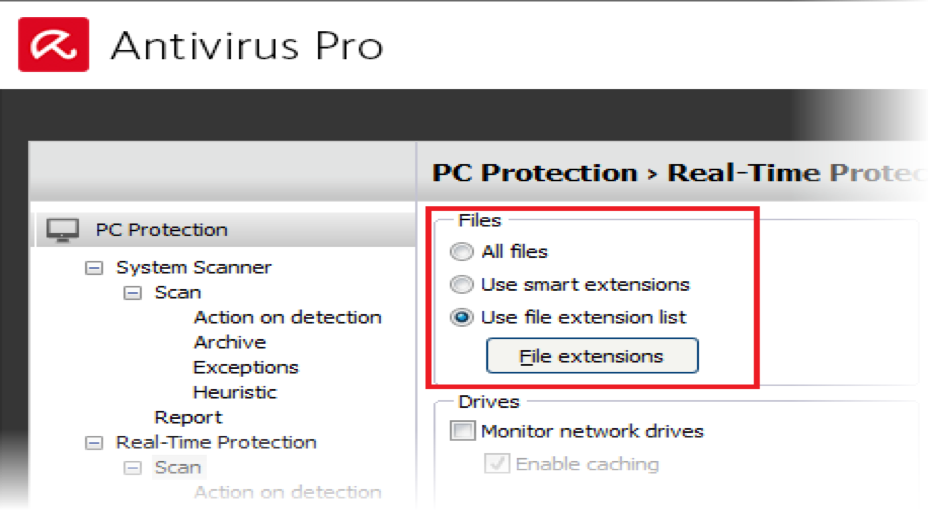Collapse Scan node under Real-Time Protection

132,468
